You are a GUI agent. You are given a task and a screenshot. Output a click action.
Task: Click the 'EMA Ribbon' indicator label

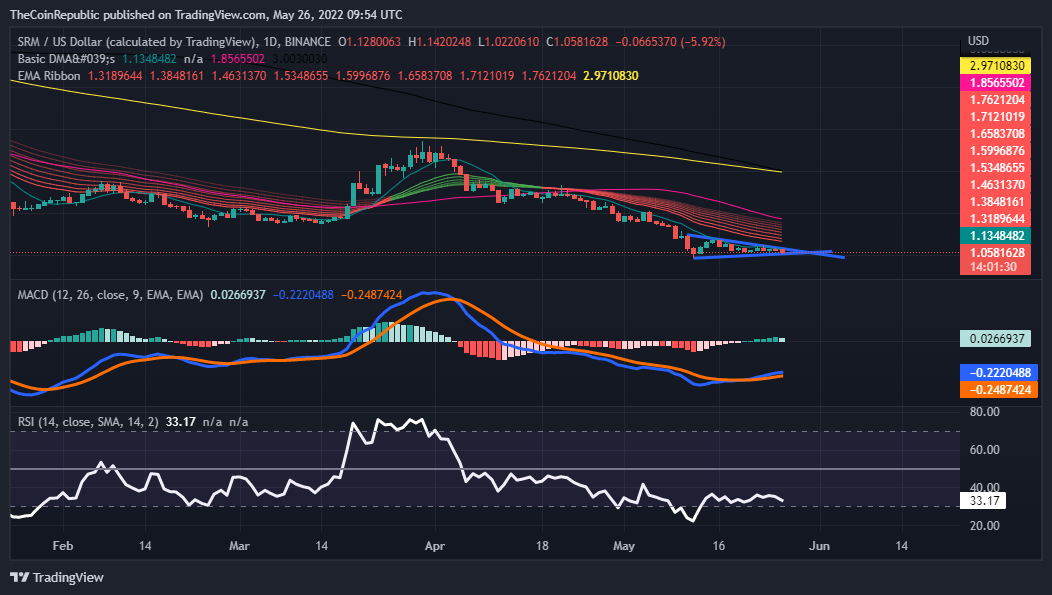[49, 76]
